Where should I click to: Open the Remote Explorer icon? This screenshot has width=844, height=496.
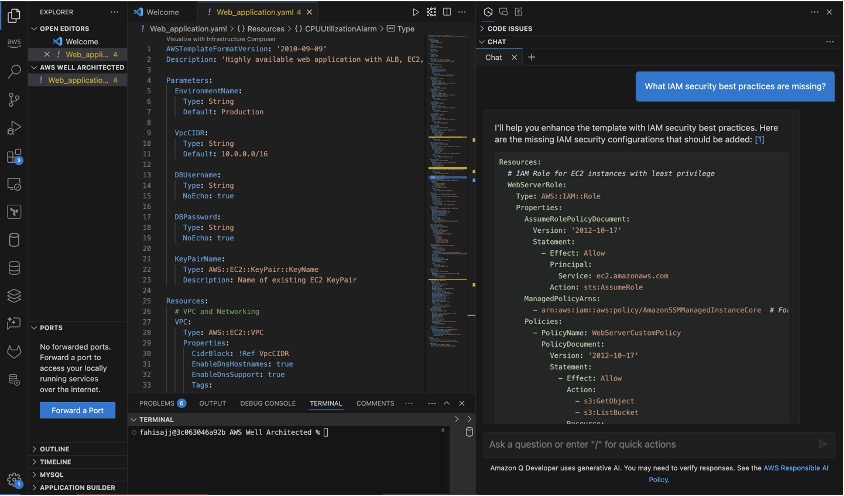[x=14, y=184]
